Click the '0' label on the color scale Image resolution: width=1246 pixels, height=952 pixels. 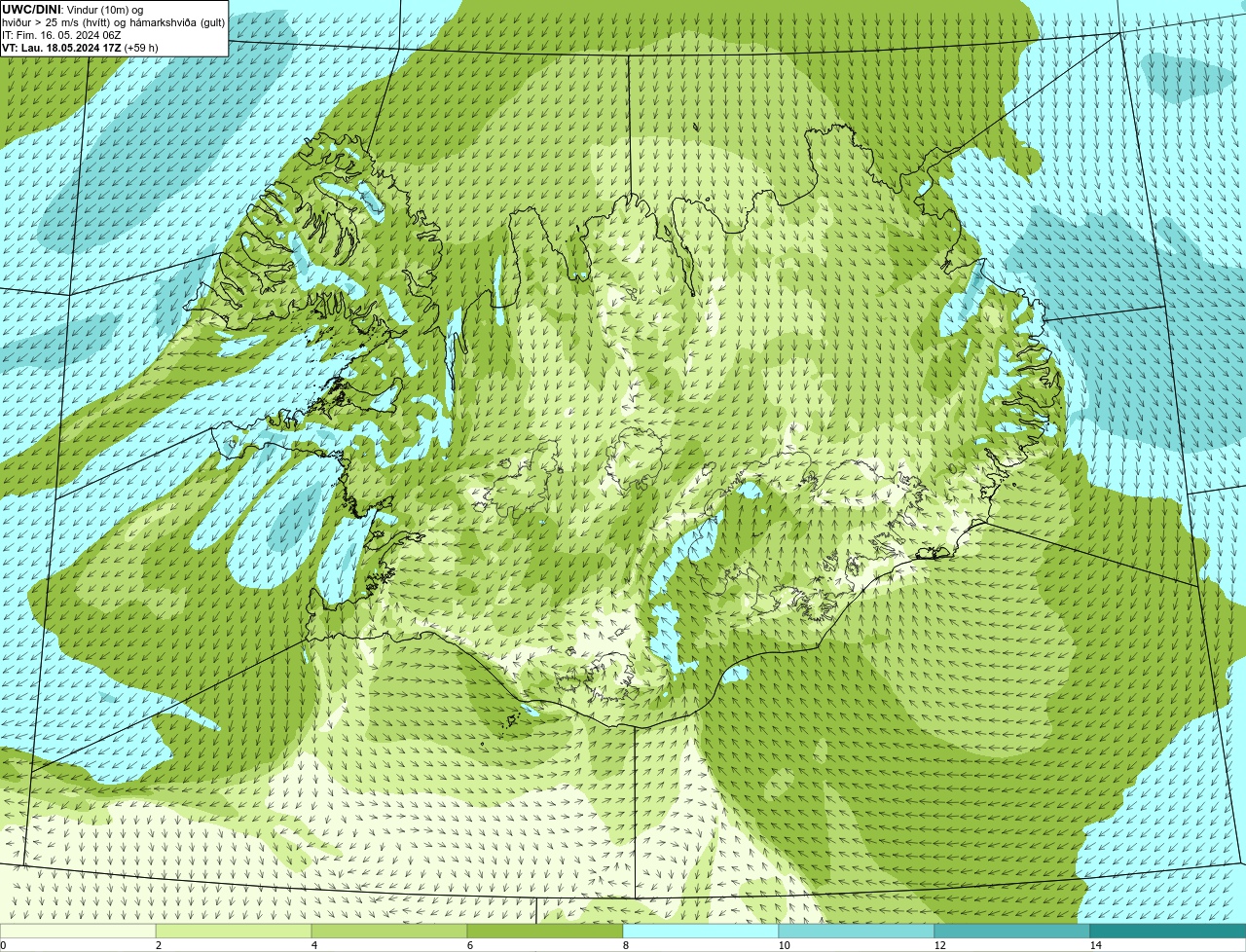pos(3,945)
